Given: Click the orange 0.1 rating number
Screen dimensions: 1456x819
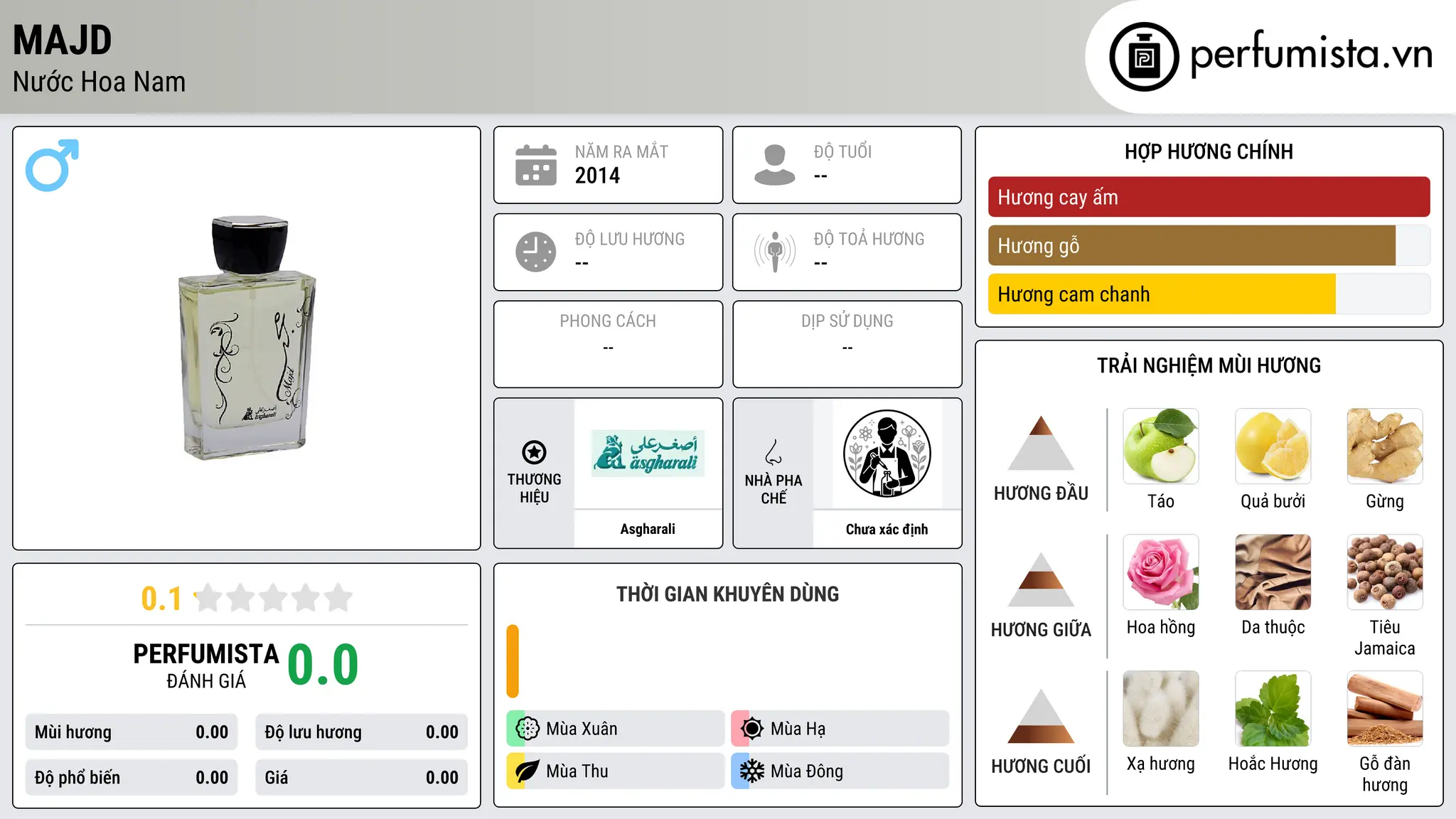Looking at the screenshot, I should (x=161, y=599).
